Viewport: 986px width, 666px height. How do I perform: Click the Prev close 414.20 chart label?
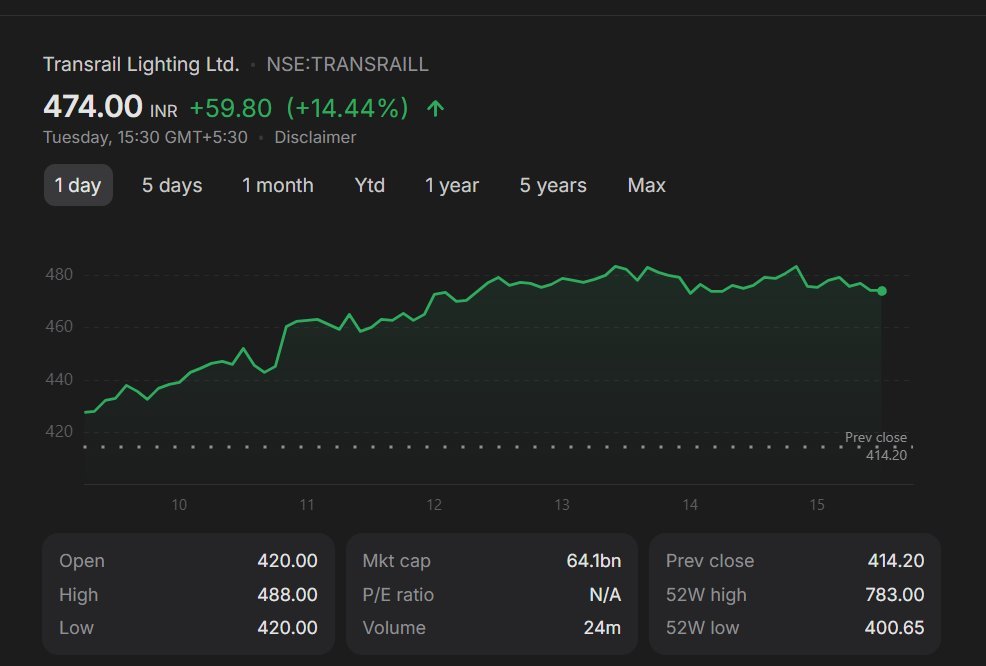[x=876, y=446]
